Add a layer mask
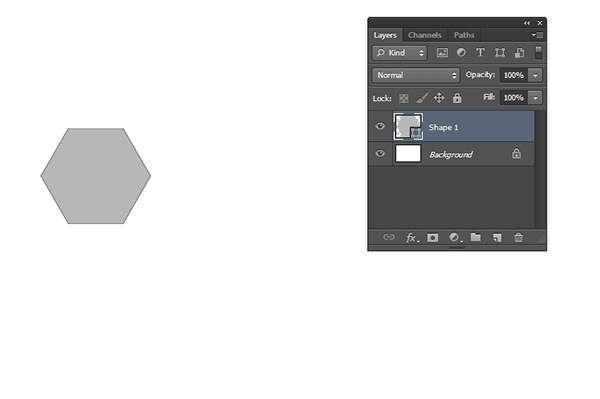 [433, 238]
